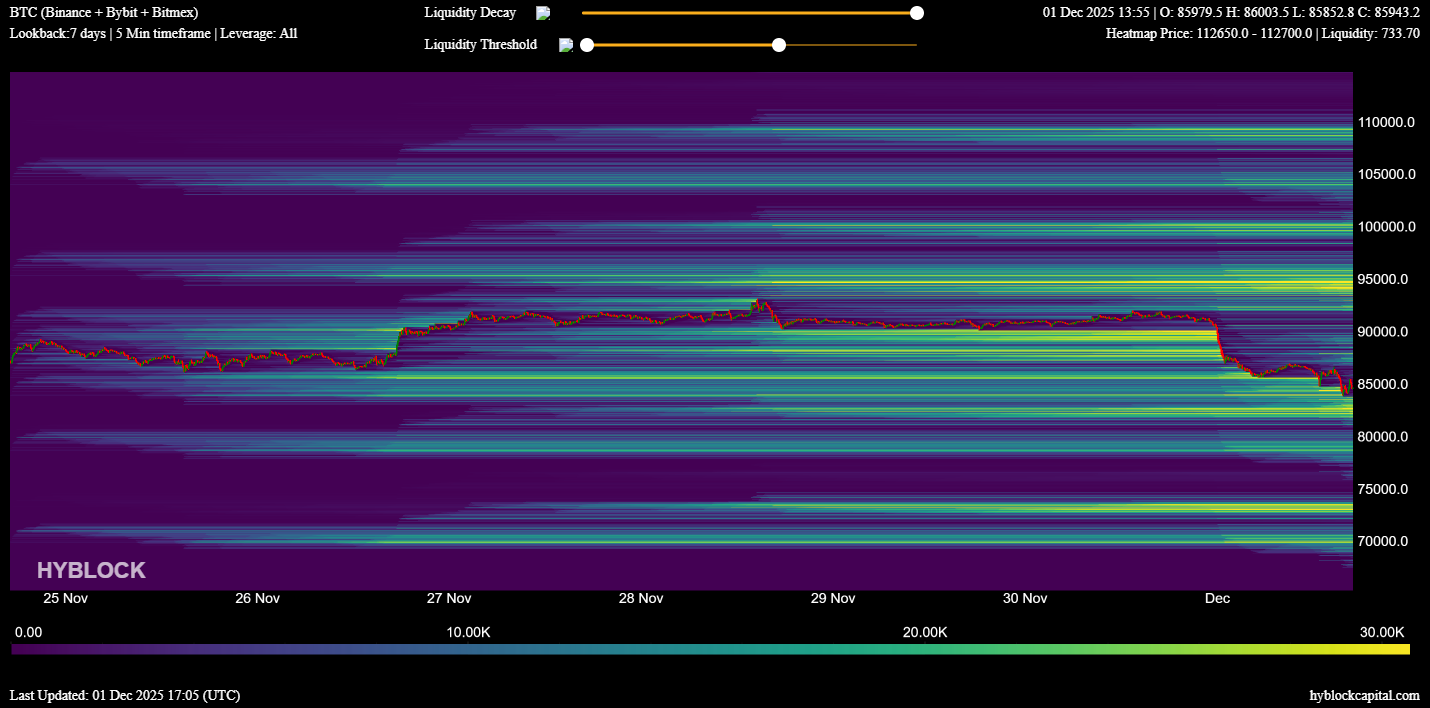This screenshot has width=1430, height=708.
Task: Click the 10.00K color scale label
Action: (468, 633)
